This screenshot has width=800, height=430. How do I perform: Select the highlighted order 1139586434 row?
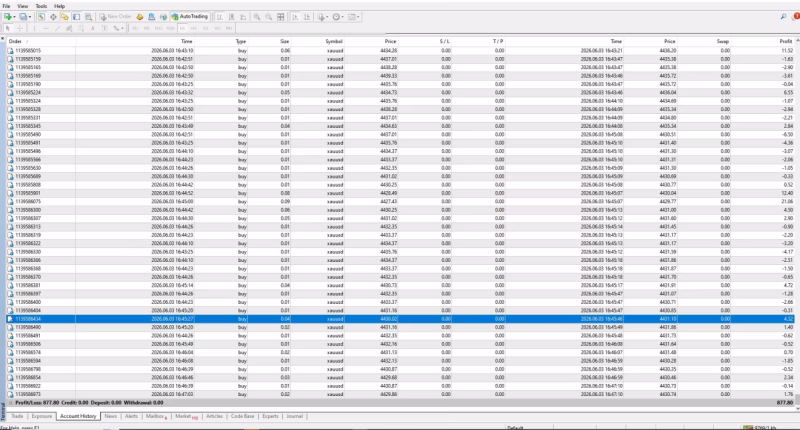coord(399,319)
